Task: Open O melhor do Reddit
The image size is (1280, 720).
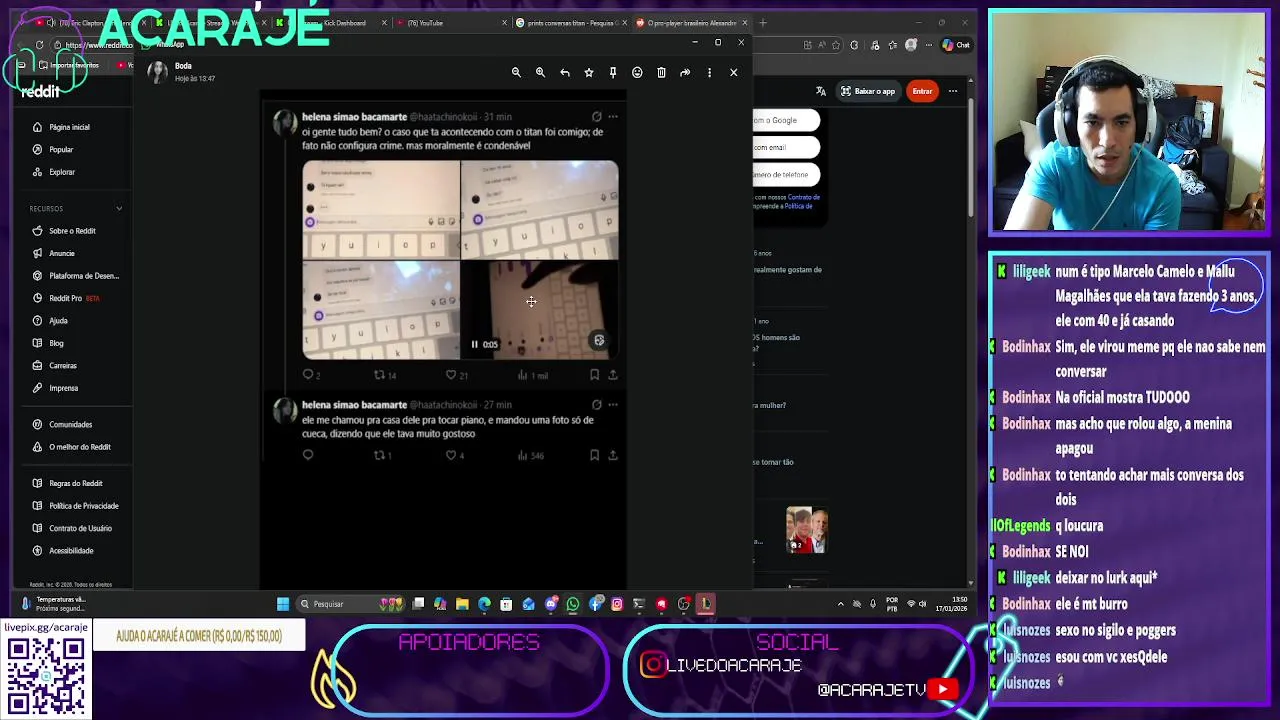Action: 80,447
